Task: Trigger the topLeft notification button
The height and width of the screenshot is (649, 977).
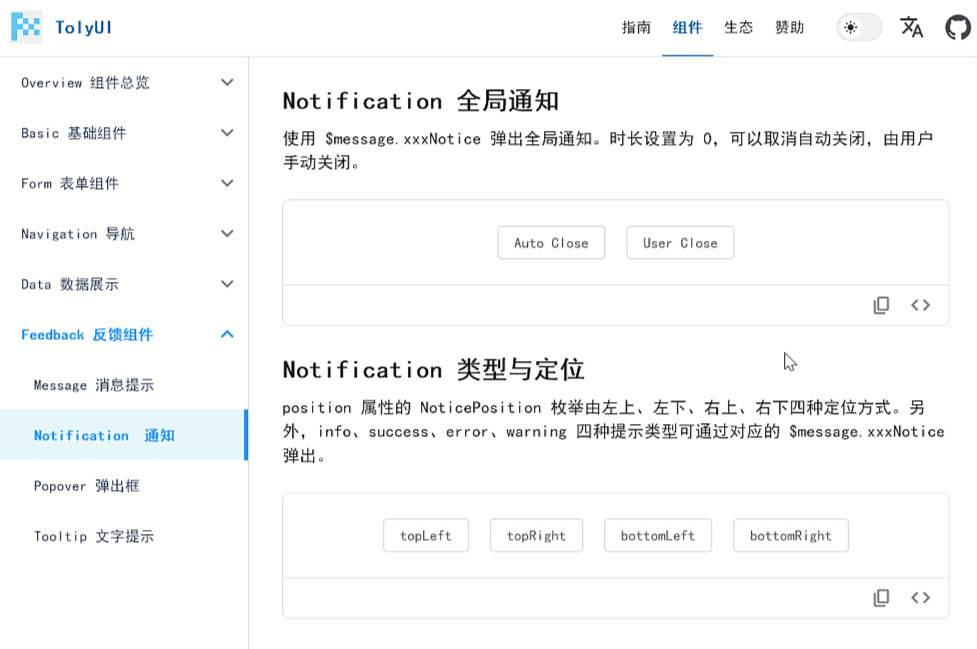Action: click(x=426, y=536)
